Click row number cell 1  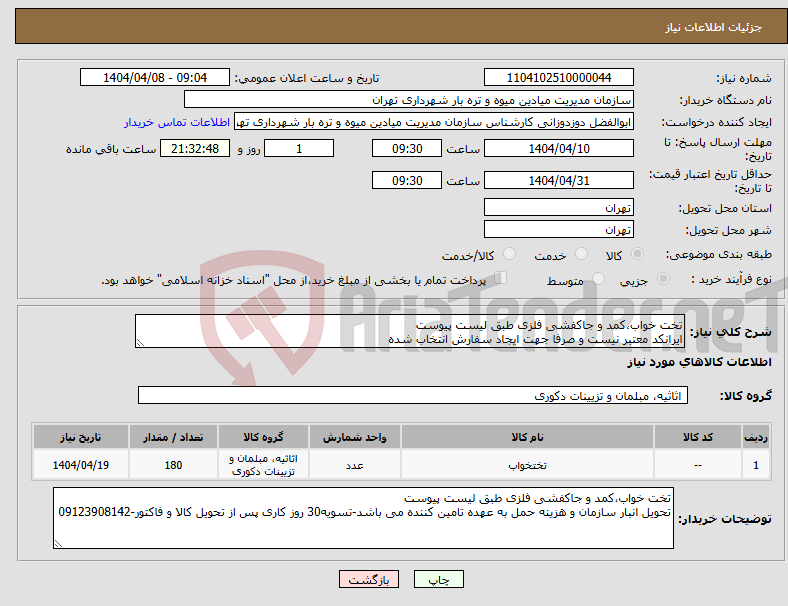click(755, 465)
